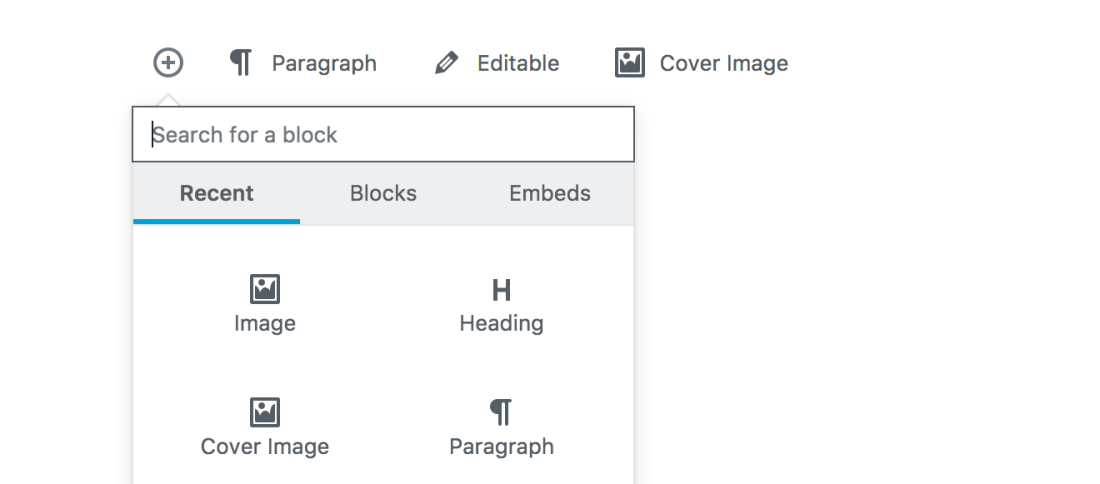The image size is (1100, 484).
Task: Insert block via the Image text label
Action: tap(265, 324)
